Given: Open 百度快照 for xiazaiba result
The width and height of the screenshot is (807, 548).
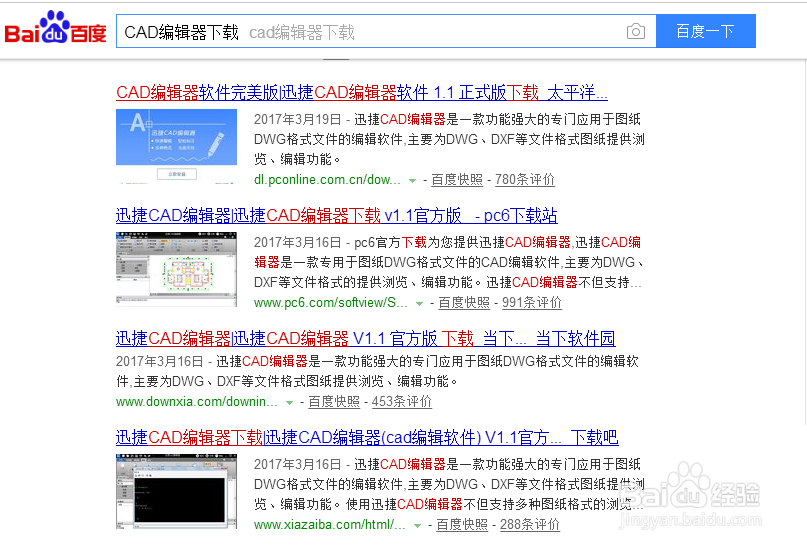Looking at the screenshot, I should (x=462, y=525).
